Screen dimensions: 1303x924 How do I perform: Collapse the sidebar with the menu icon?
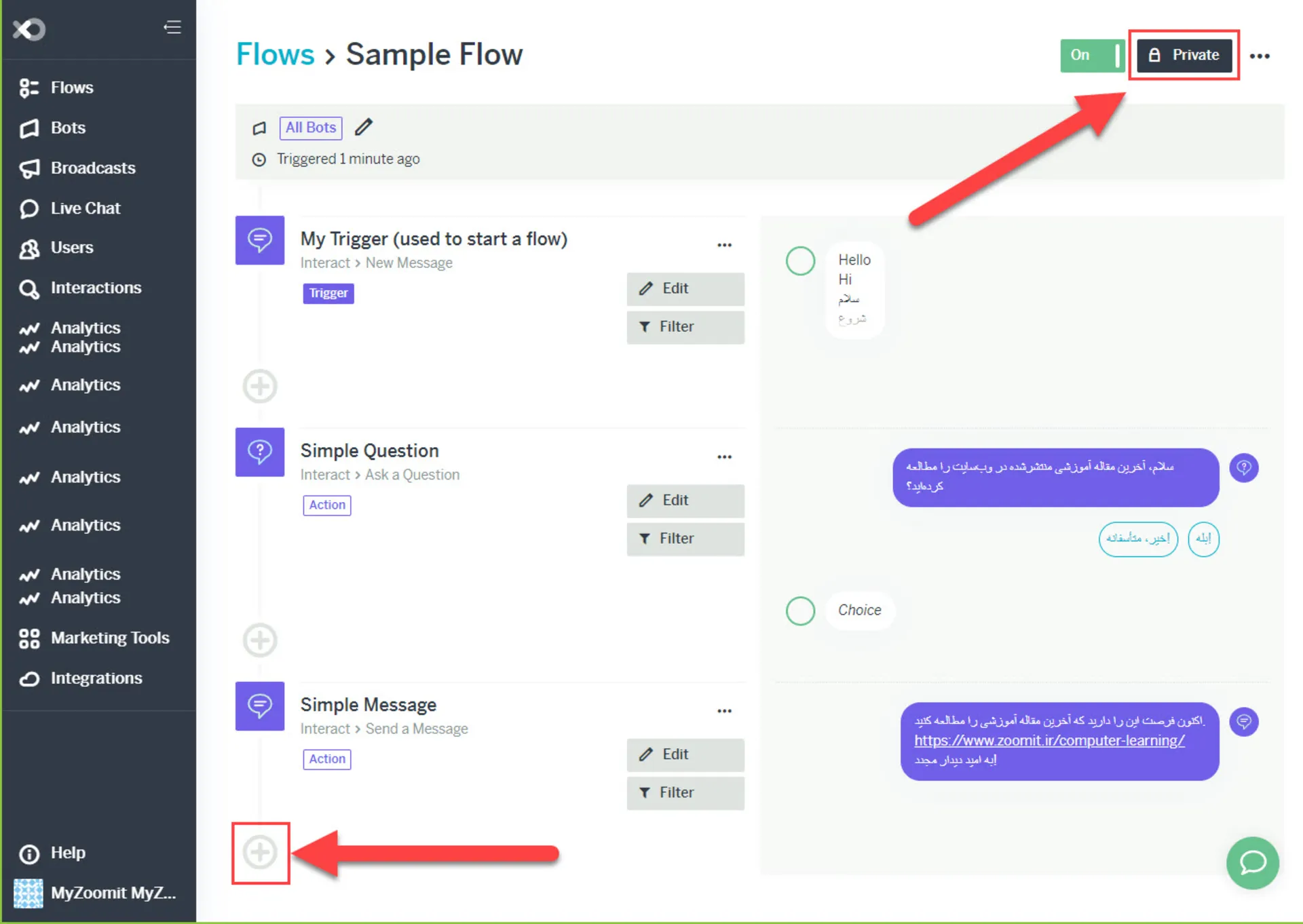172,27
